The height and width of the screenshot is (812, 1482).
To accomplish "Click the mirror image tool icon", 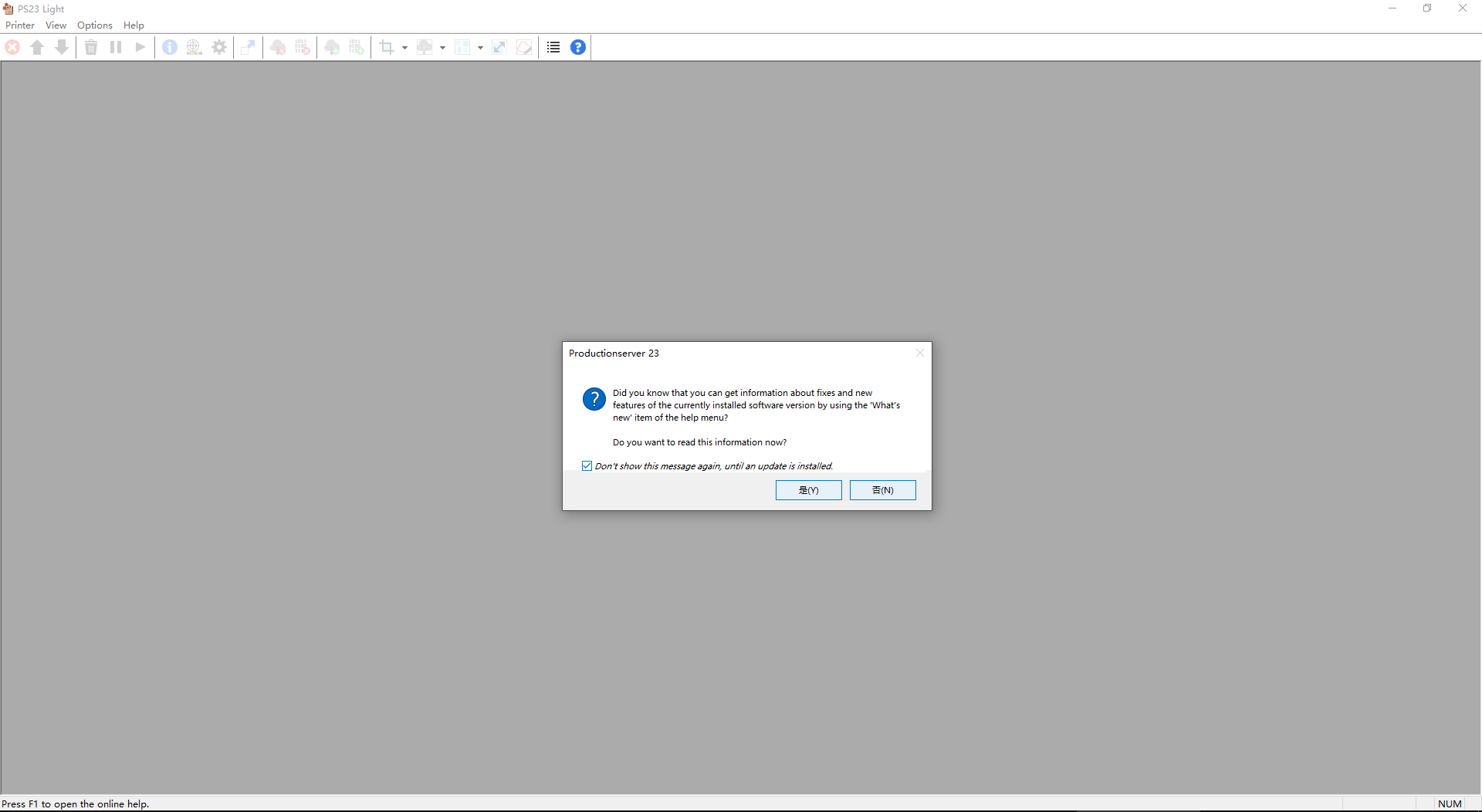I will pyautogui.click(x=425, y=47).
